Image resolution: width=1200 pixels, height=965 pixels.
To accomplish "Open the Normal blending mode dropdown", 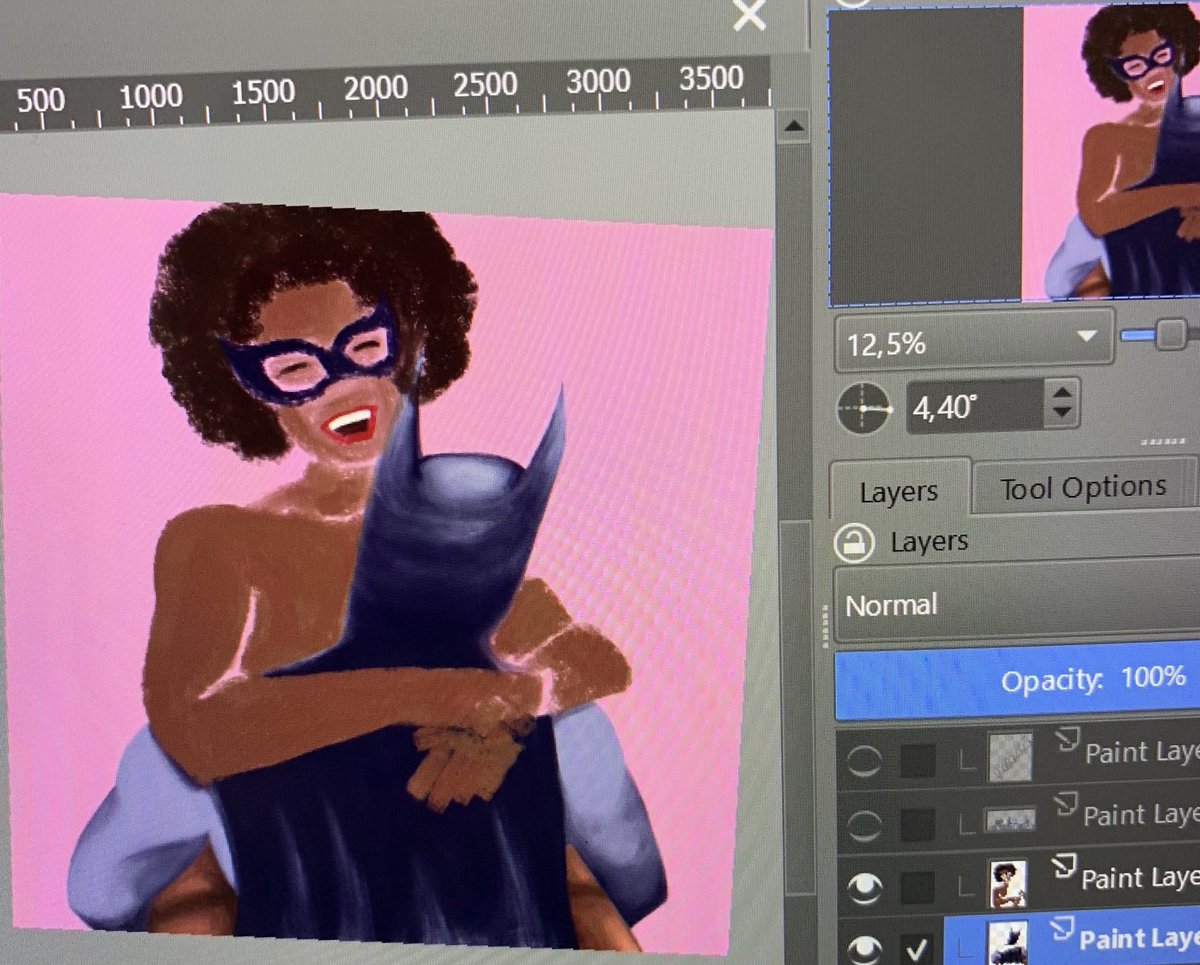I will coord(1017,603).
